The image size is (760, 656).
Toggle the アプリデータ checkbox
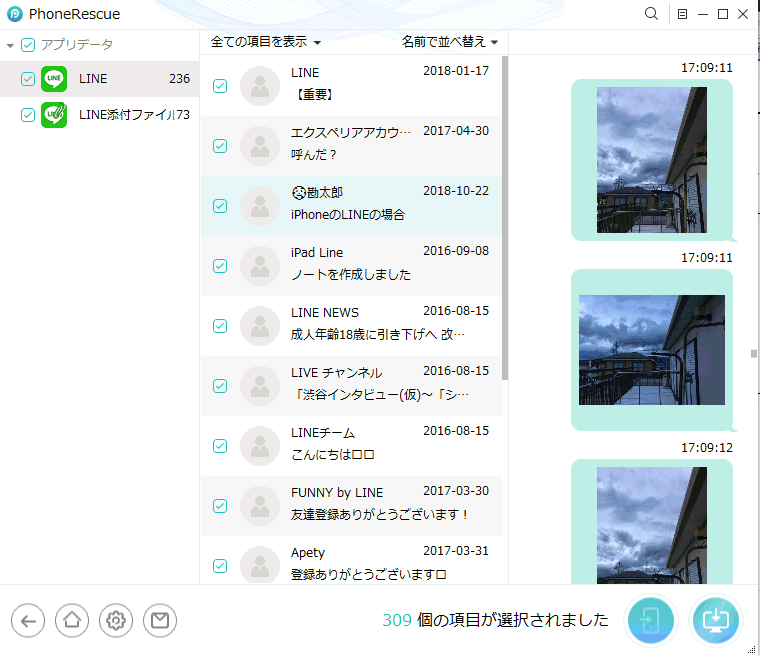tap(28, 45)
